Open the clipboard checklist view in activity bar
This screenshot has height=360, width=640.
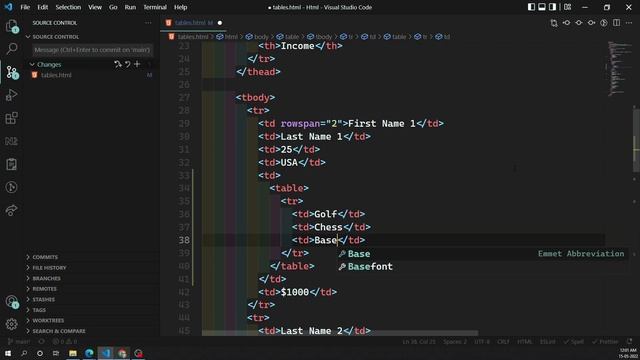11,164
